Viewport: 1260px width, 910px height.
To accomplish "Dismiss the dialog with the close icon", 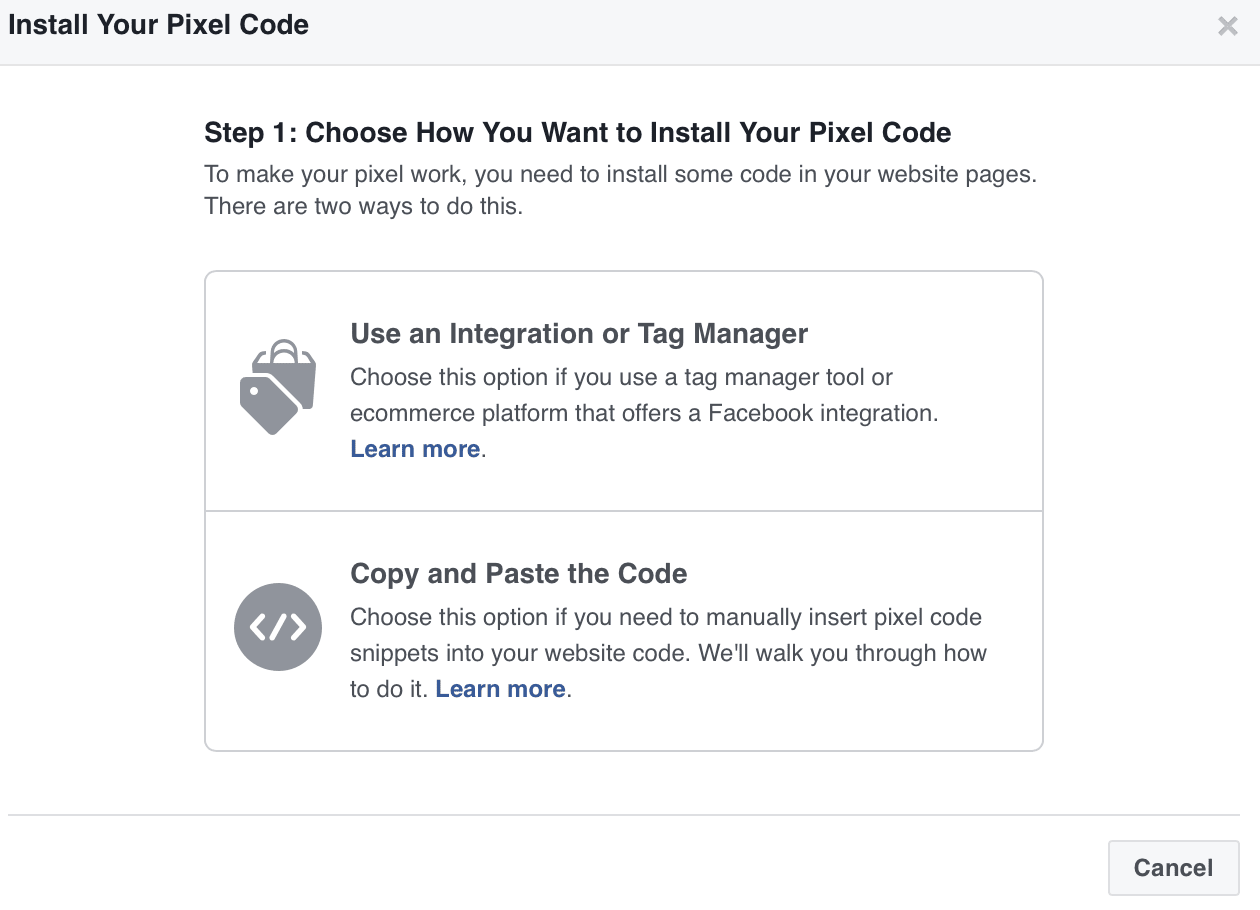I will click(1227, 26).
